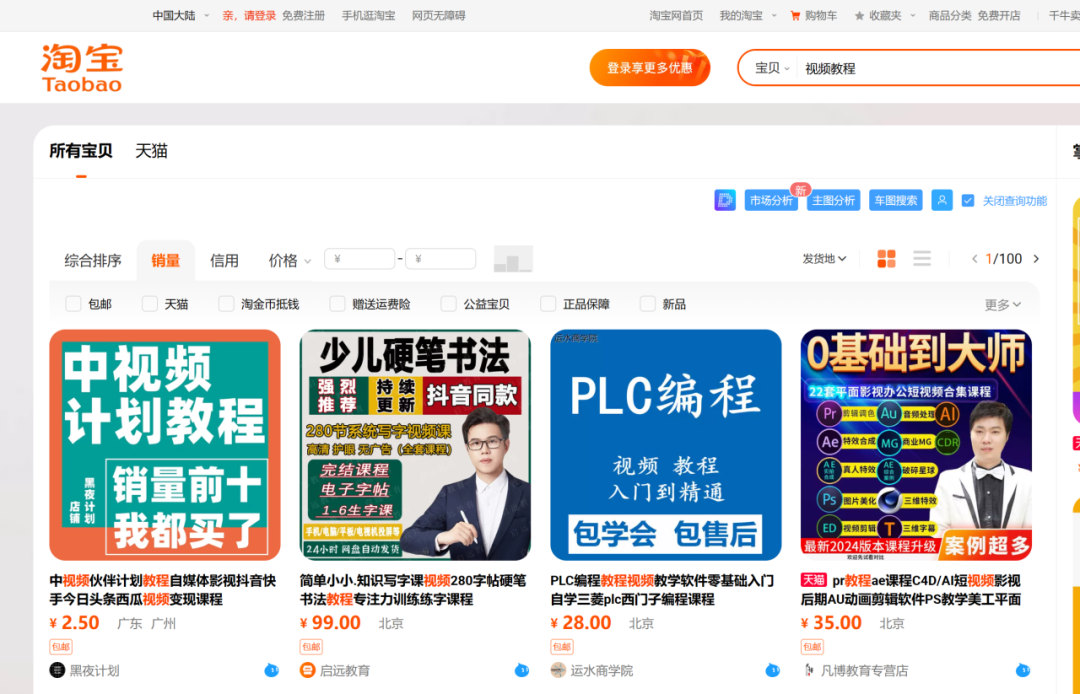Click 启远教育 shop avatar icon
This screenshot has width=1080, height=694.
[308, 670]
